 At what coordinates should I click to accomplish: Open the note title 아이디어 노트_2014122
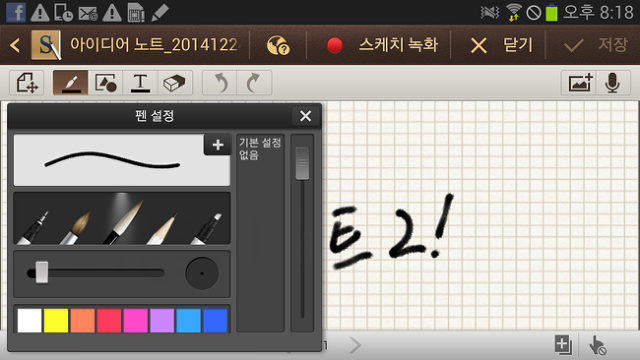pos(154,44)
